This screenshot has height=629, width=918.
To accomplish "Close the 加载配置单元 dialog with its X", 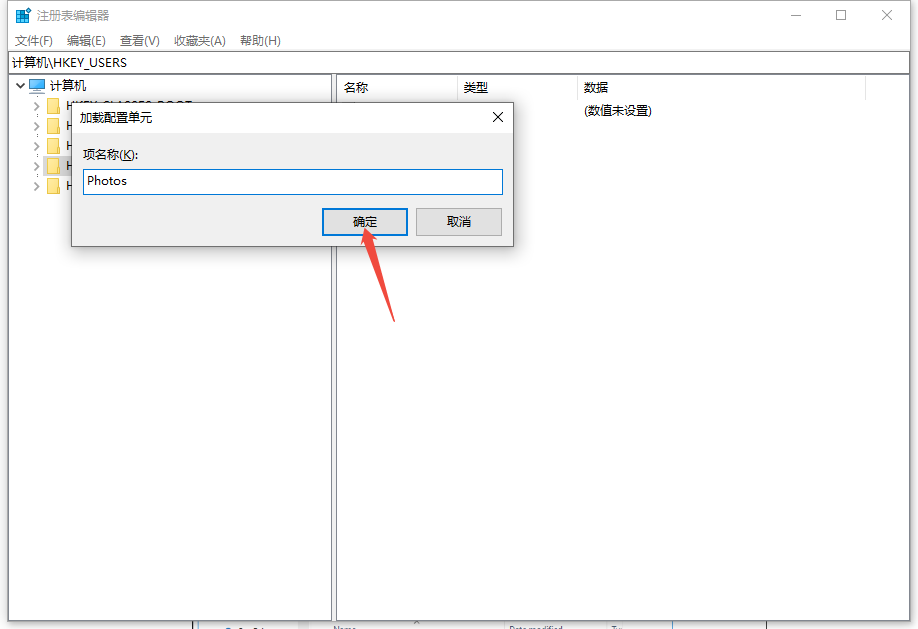I will 498,117.
